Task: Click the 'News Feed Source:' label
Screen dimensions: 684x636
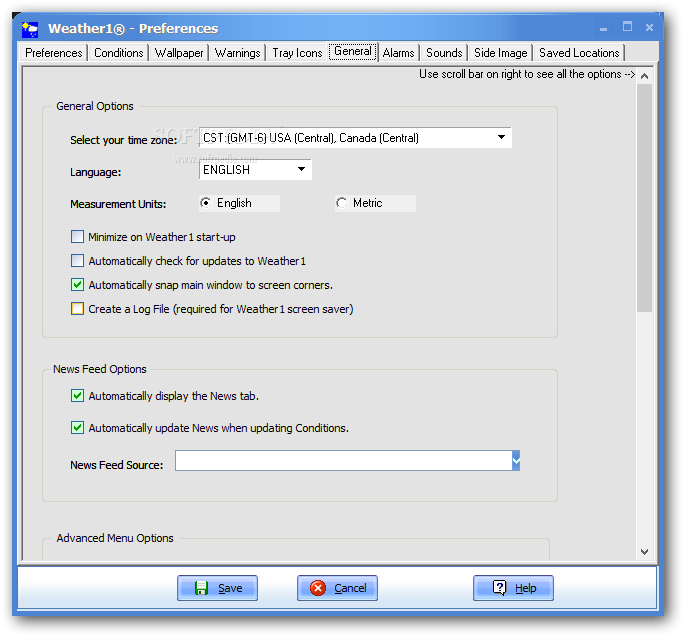Action: click(116, 465)
